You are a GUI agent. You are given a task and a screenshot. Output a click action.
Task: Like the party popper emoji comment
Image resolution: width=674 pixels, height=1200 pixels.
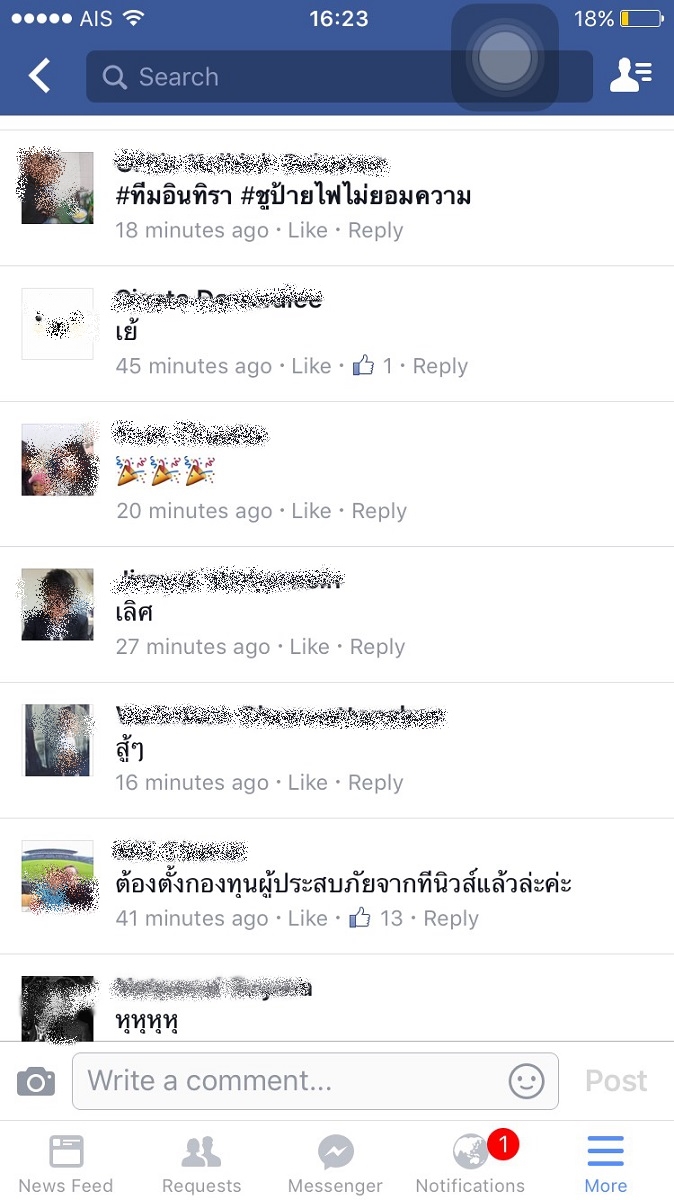(311, 511)
